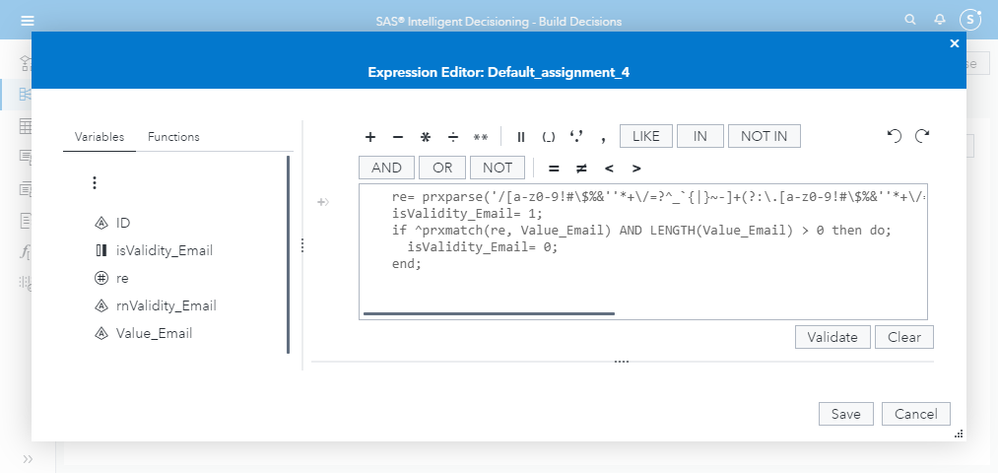Insert the NOT IN operator
Image resolution: width=998 pixels, height=473 pixels.
pos(764,137)
